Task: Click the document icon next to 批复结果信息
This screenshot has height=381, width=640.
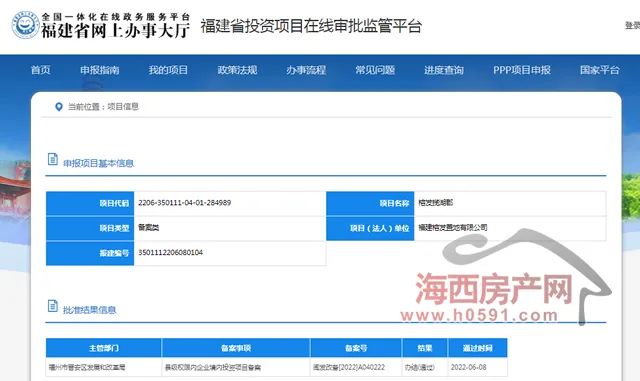Action: tap(53, 305)
